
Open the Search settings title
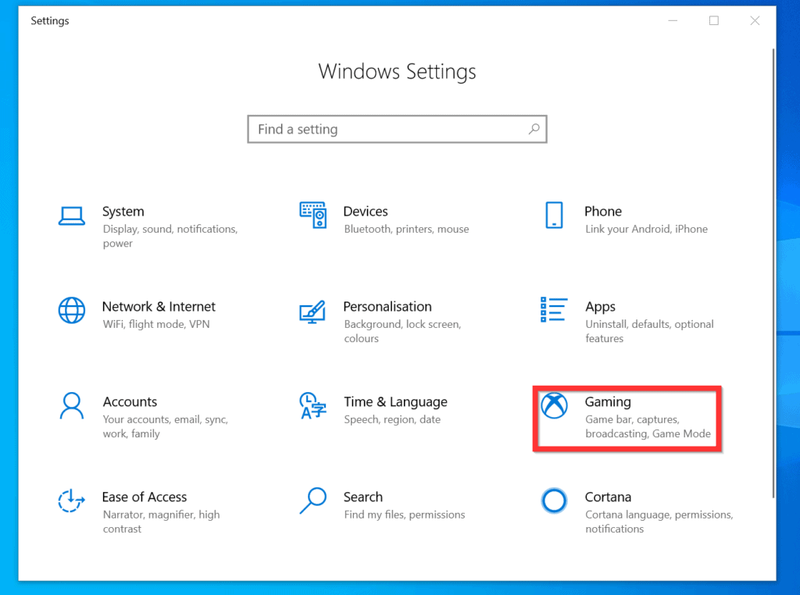coord(363,497)
